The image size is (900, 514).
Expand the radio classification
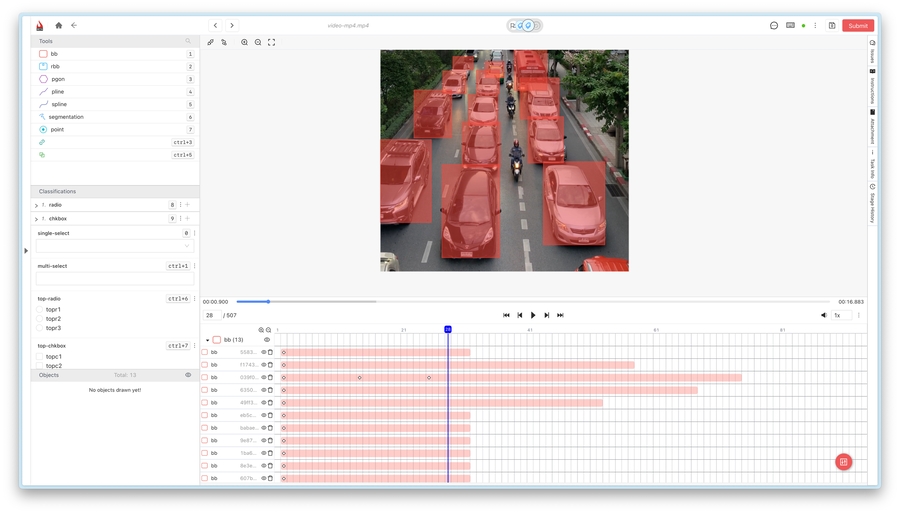point(37,205)
